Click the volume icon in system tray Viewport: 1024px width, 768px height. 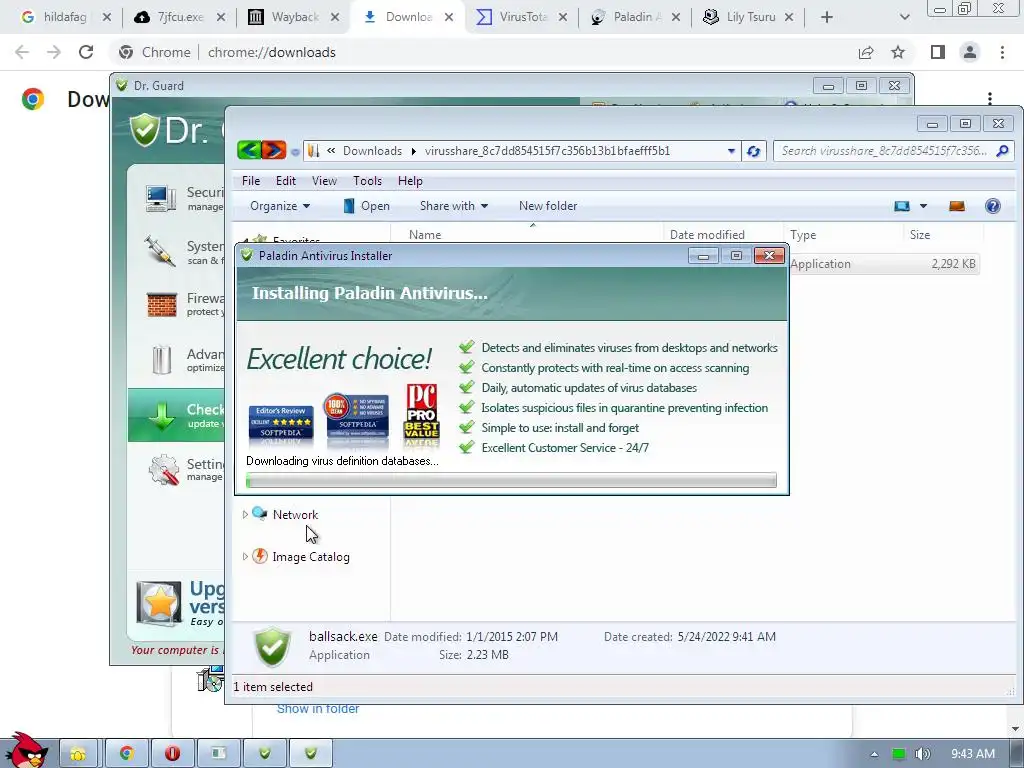coord(922,754)
